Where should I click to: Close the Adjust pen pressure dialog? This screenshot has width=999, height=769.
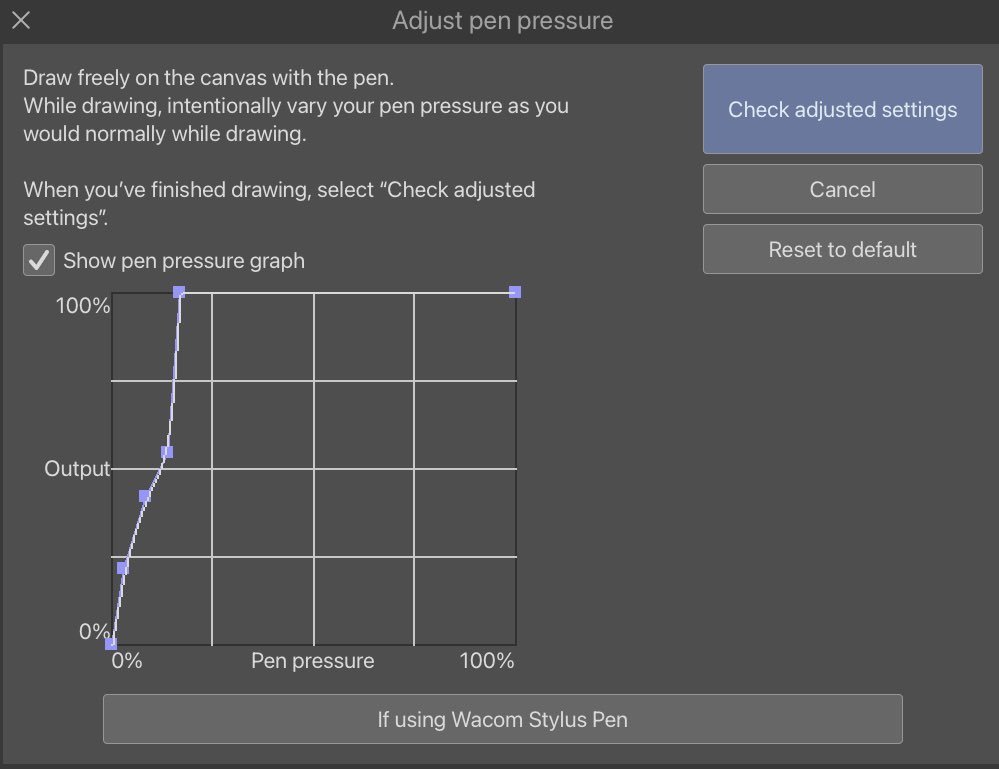tap(21, 20)
